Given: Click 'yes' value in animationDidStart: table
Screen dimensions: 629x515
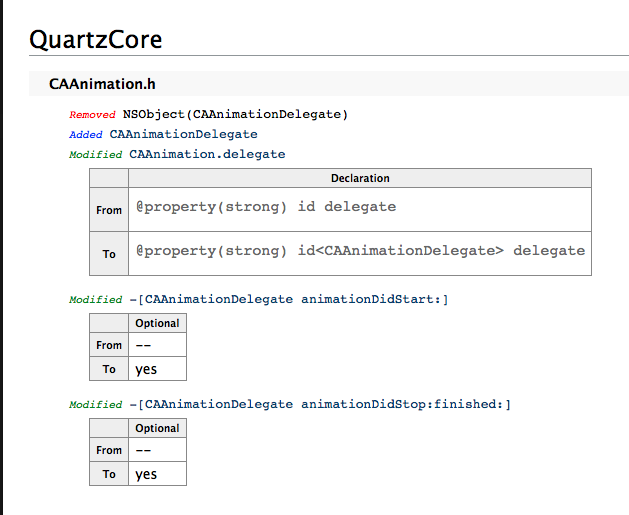Looking at the screenshot, I should point(146,370).
